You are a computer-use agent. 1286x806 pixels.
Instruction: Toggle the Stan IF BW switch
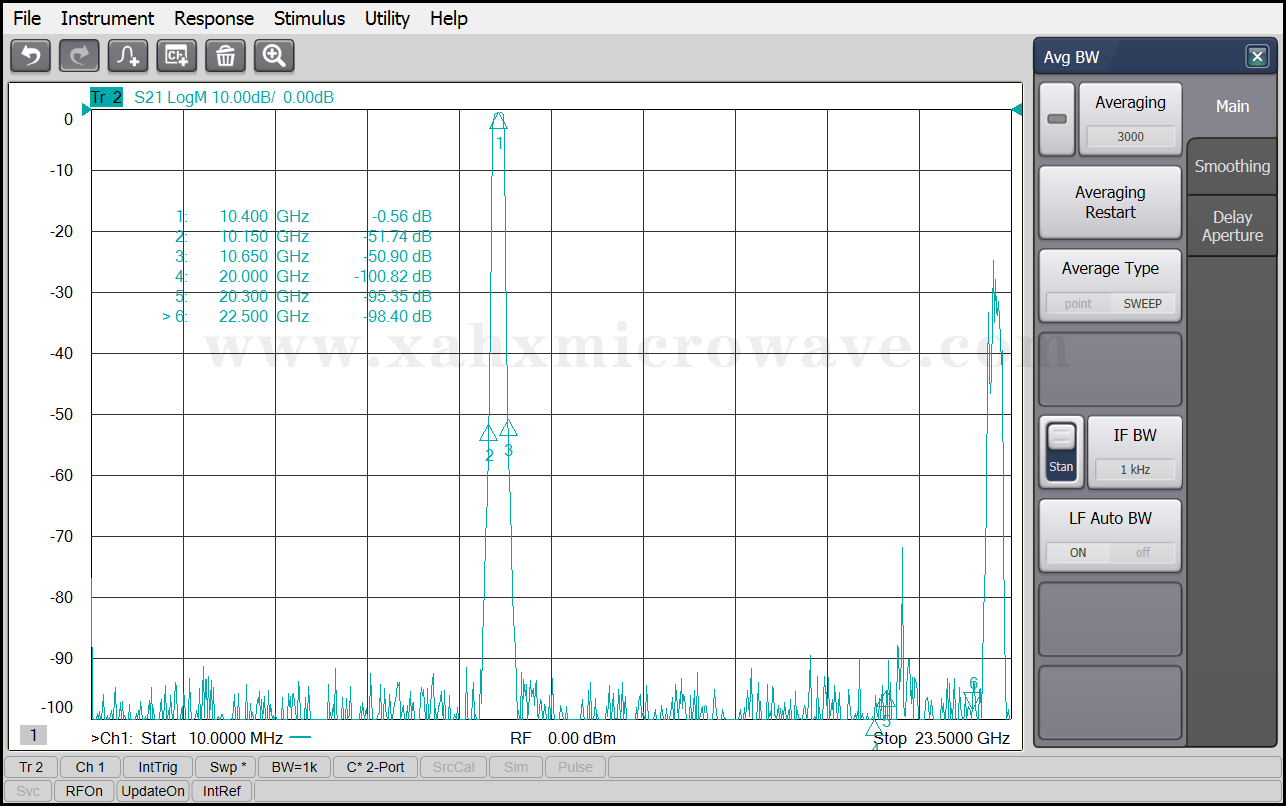pyautogui.click(x=1061, y=452)
